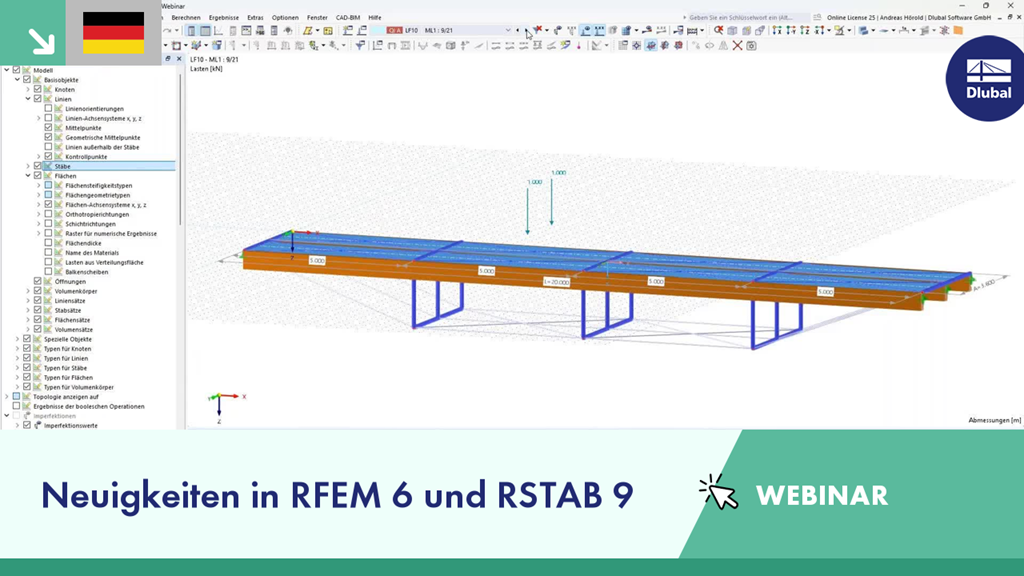1024x576 pixels.
Task: Uncheck the Modell checkbox
Action: click(x=16, y=70)
